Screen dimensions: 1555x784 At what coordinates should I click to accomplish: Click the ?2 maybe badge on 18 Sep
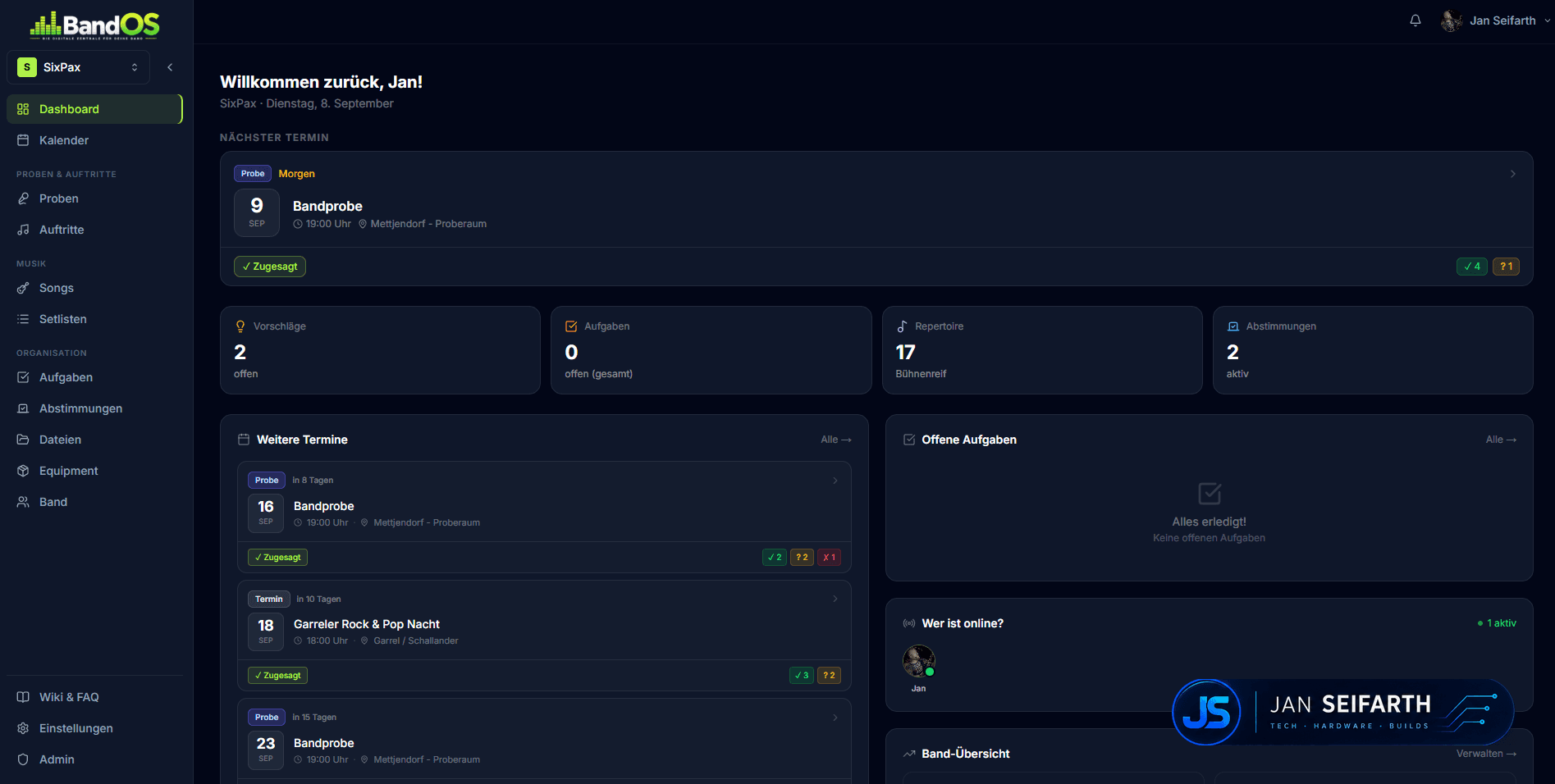tap(829, 676)
